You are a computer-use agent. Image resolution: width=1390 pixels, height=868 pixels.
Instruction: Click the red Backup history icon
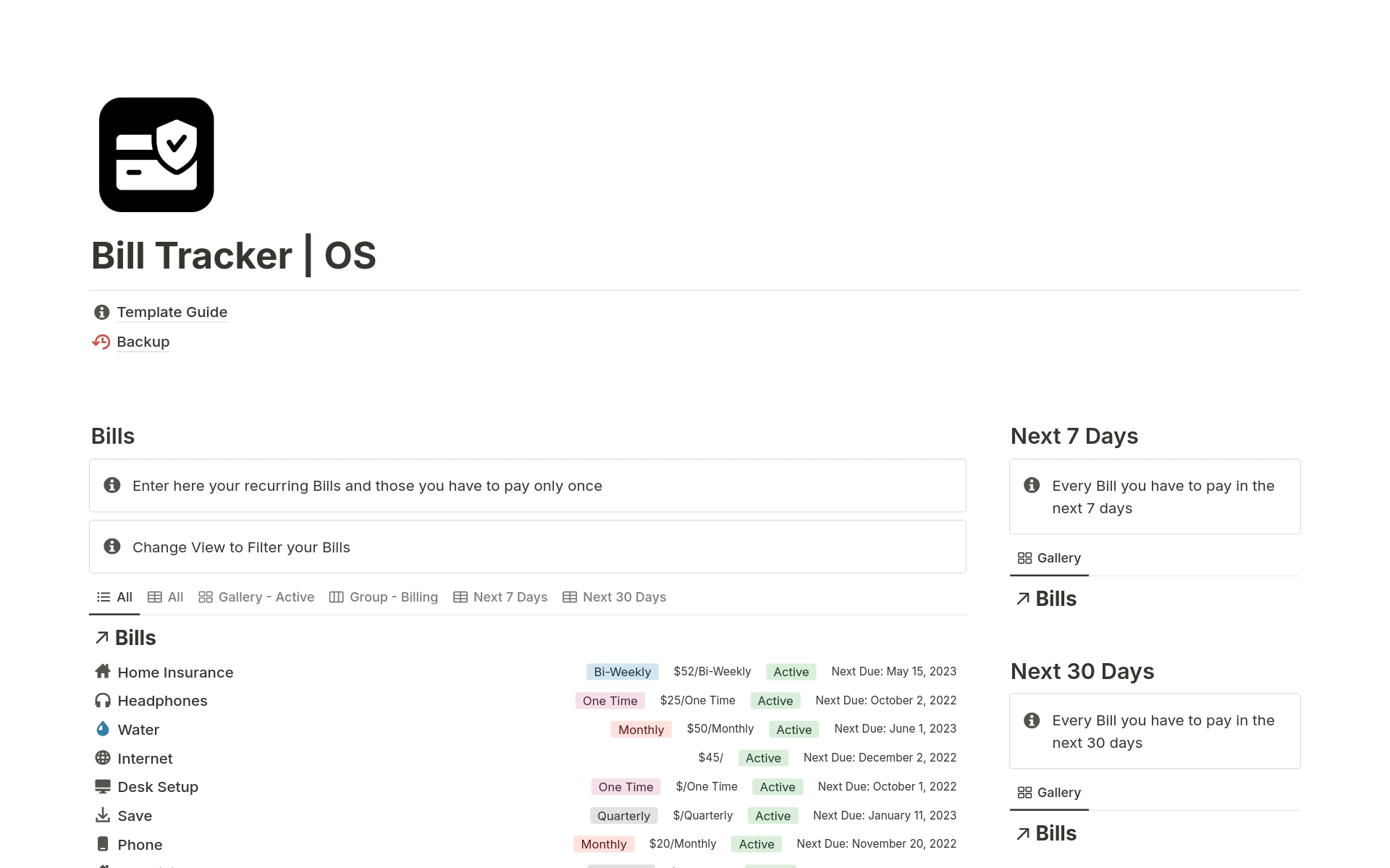coord(101,342)
